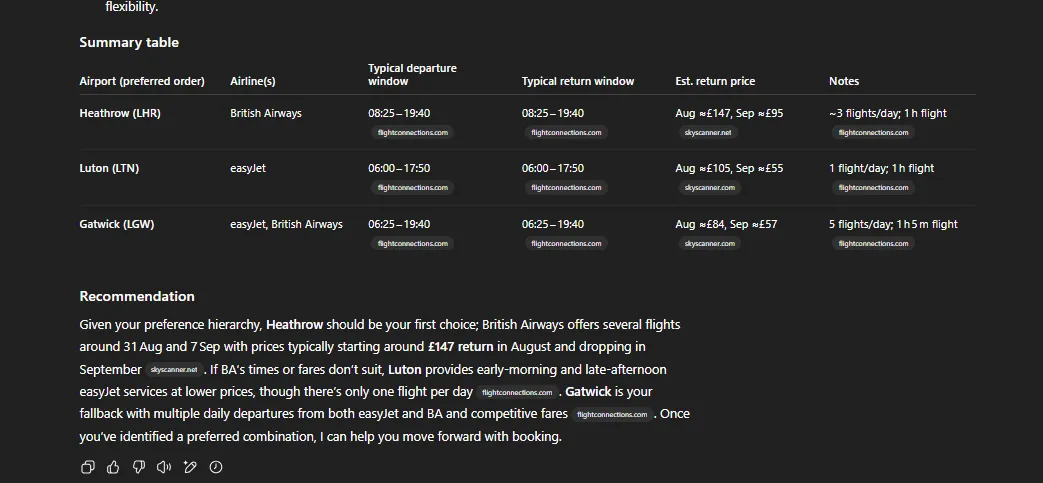
Task: Click flightconnections.com citation after 'competitive fares'
Action: click(612, 414)
